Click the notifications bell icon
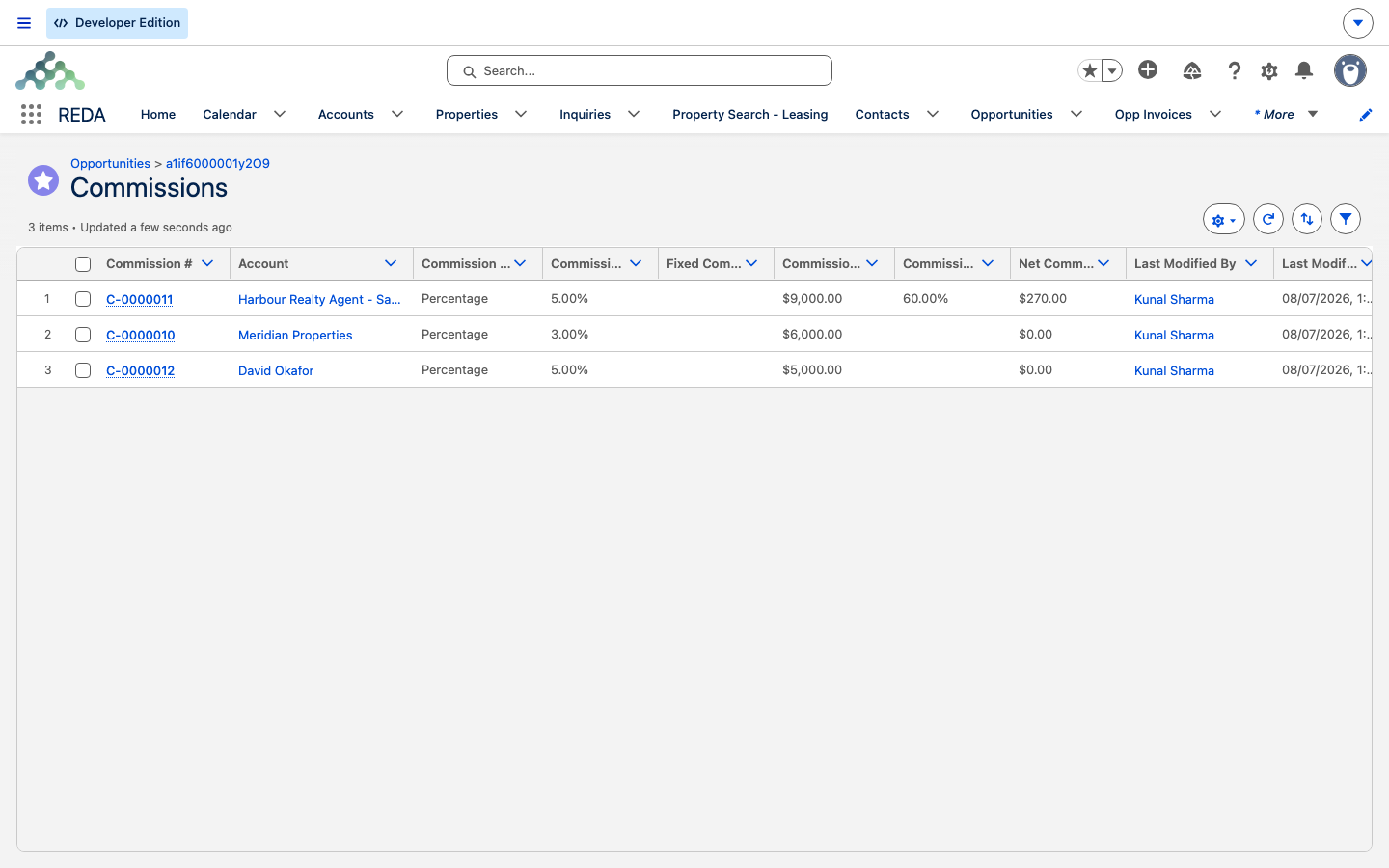The height and width of the screenshot is (868, 1389). [x=1304, y=70]
